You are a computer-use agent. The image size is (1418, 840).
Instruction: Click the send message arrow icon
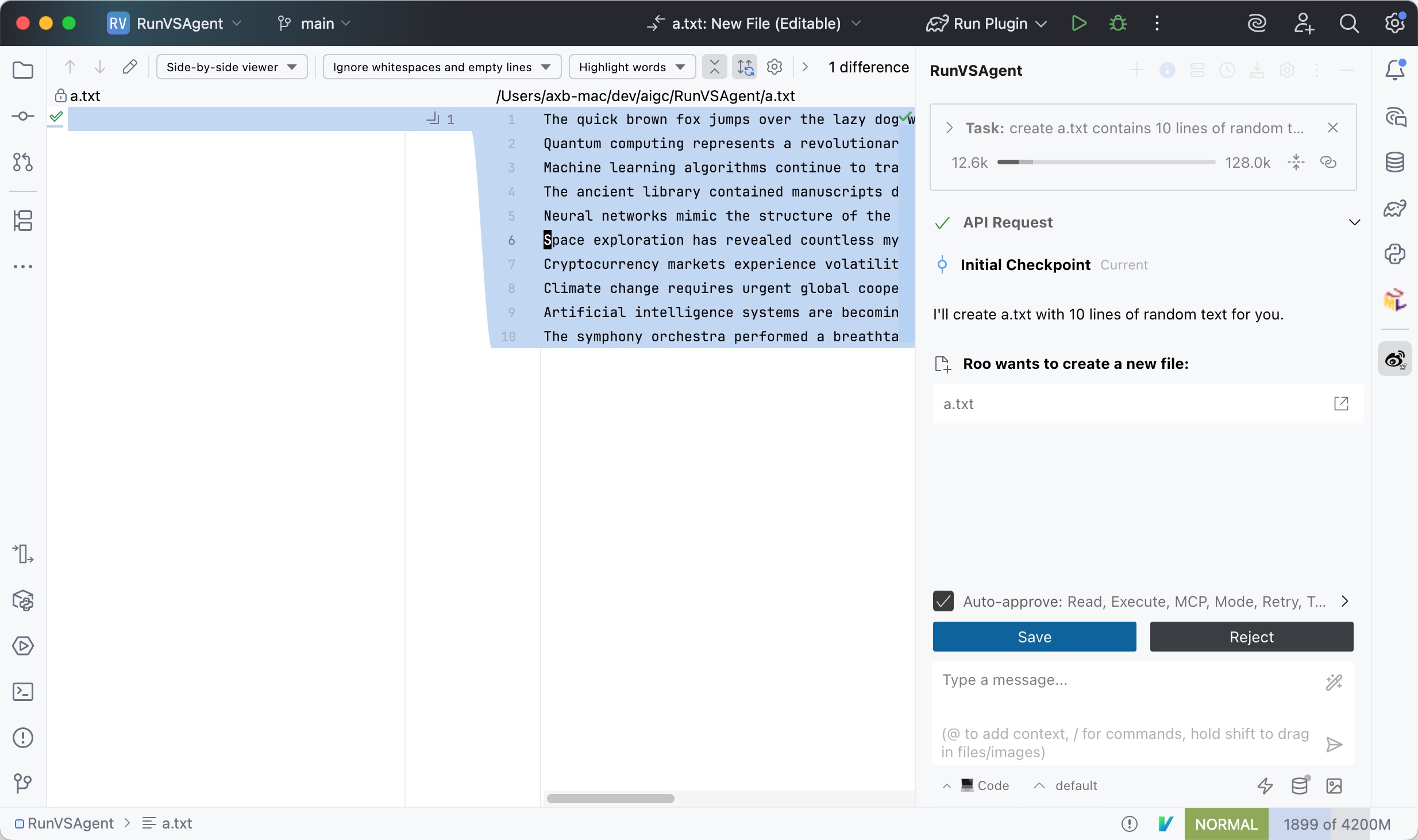pos(1334,744)
